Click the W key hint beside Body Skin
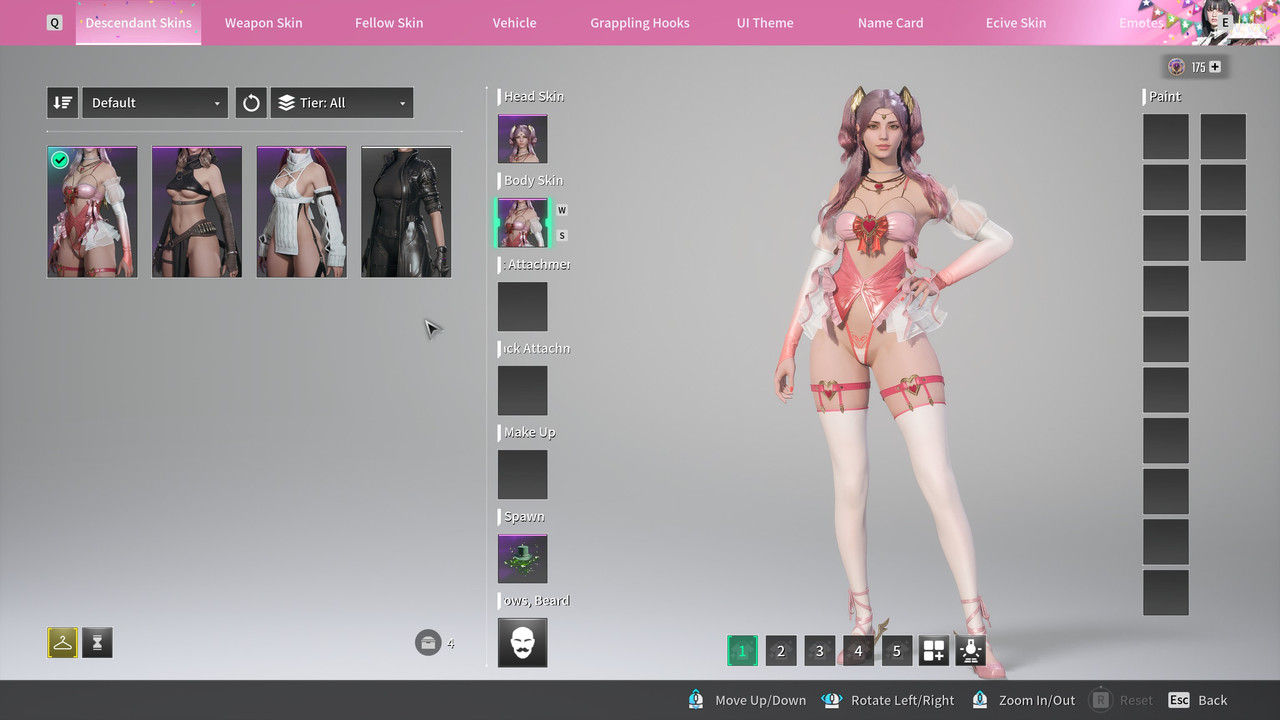 [562, 210]
